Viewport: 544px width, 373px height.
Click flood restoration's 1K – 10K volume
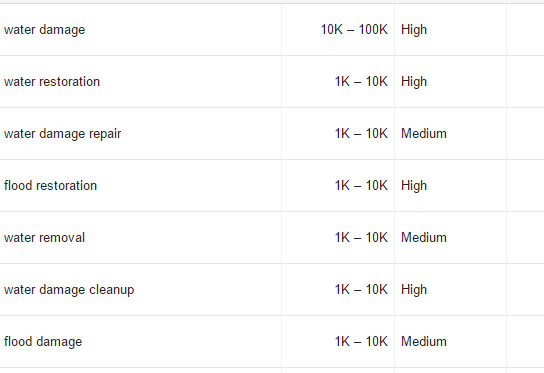pos(361,186)
